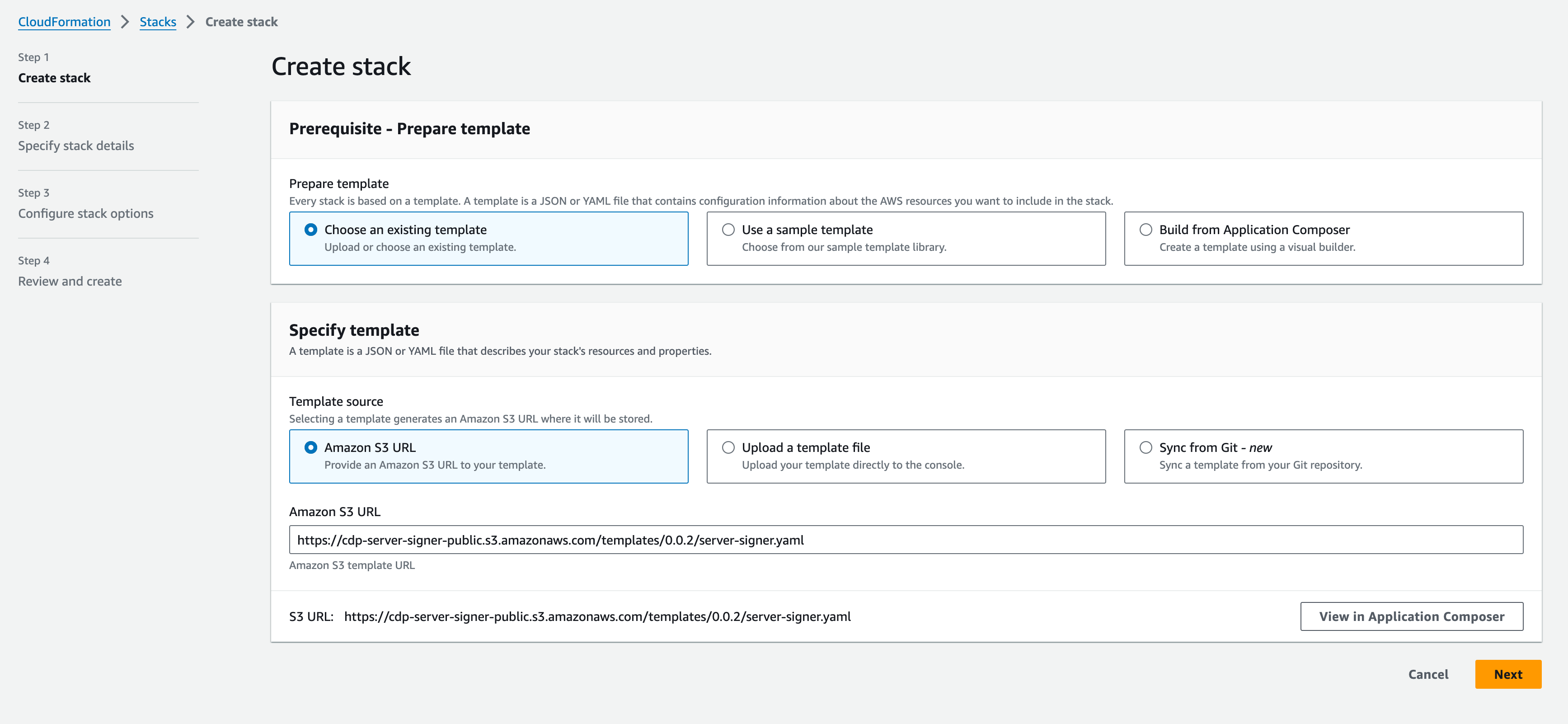
Task: Open the CloudFormation breadcrumb link
Action: 64,22
